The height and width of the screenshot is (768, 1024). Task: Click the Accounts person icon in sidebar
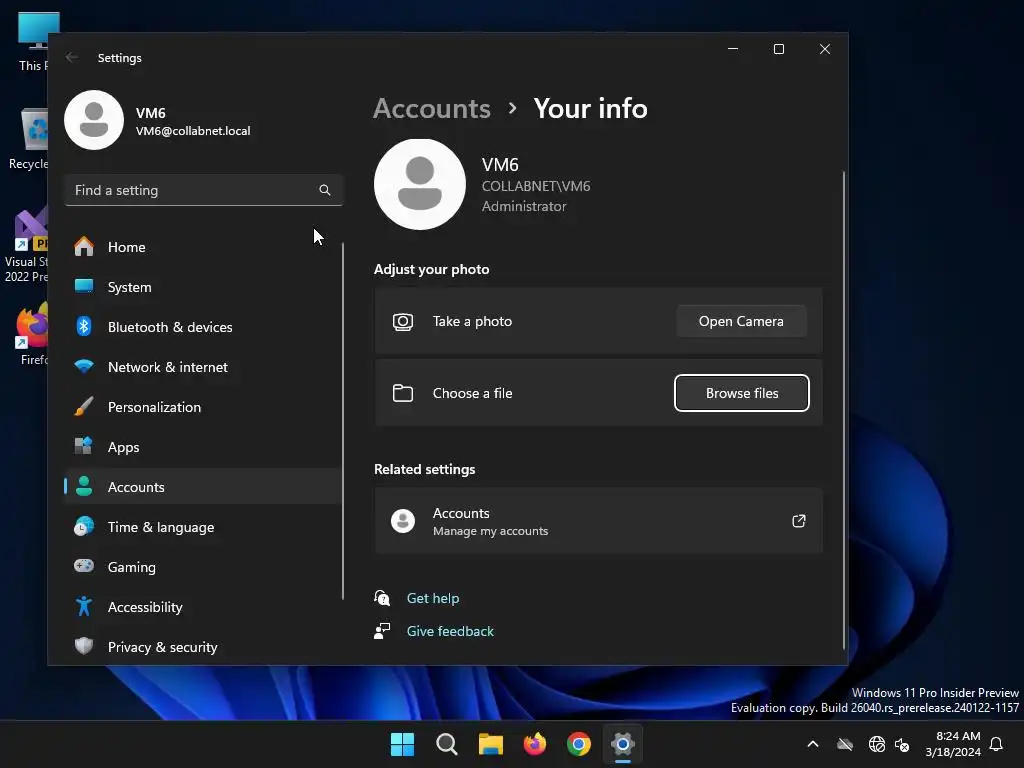point(84,486)
